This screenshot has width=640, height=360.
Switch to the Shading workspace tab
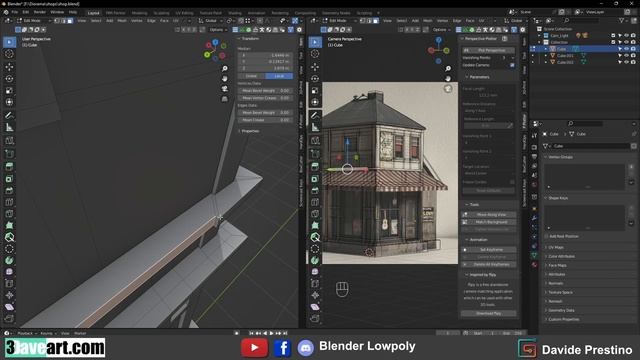[x=235, y=13]
